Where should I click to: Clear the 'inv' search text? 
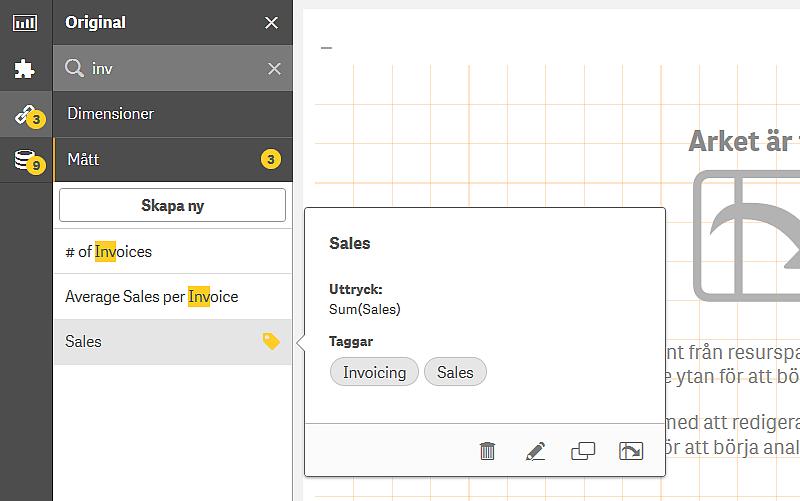(x=274, y=68)
